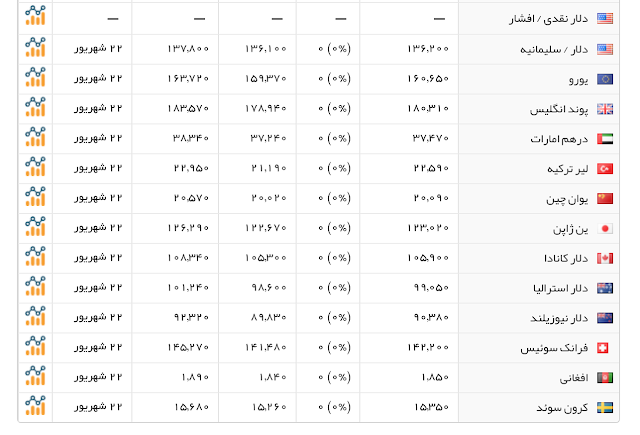Click the chart icon for دلار نقدی / افشار
This screenshot has height=435, width=640.
(x=35, y=16)
